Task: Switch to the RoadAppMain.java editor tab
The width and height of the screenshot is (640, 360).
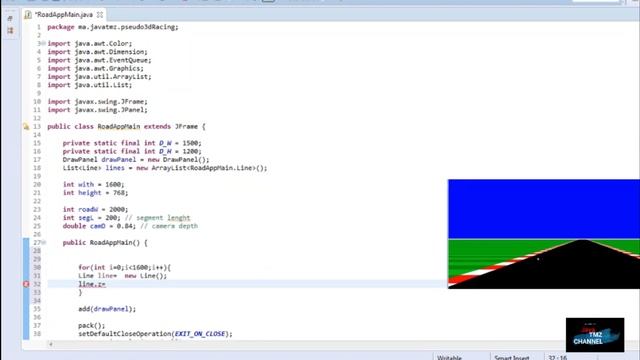Action: (64, 15)
